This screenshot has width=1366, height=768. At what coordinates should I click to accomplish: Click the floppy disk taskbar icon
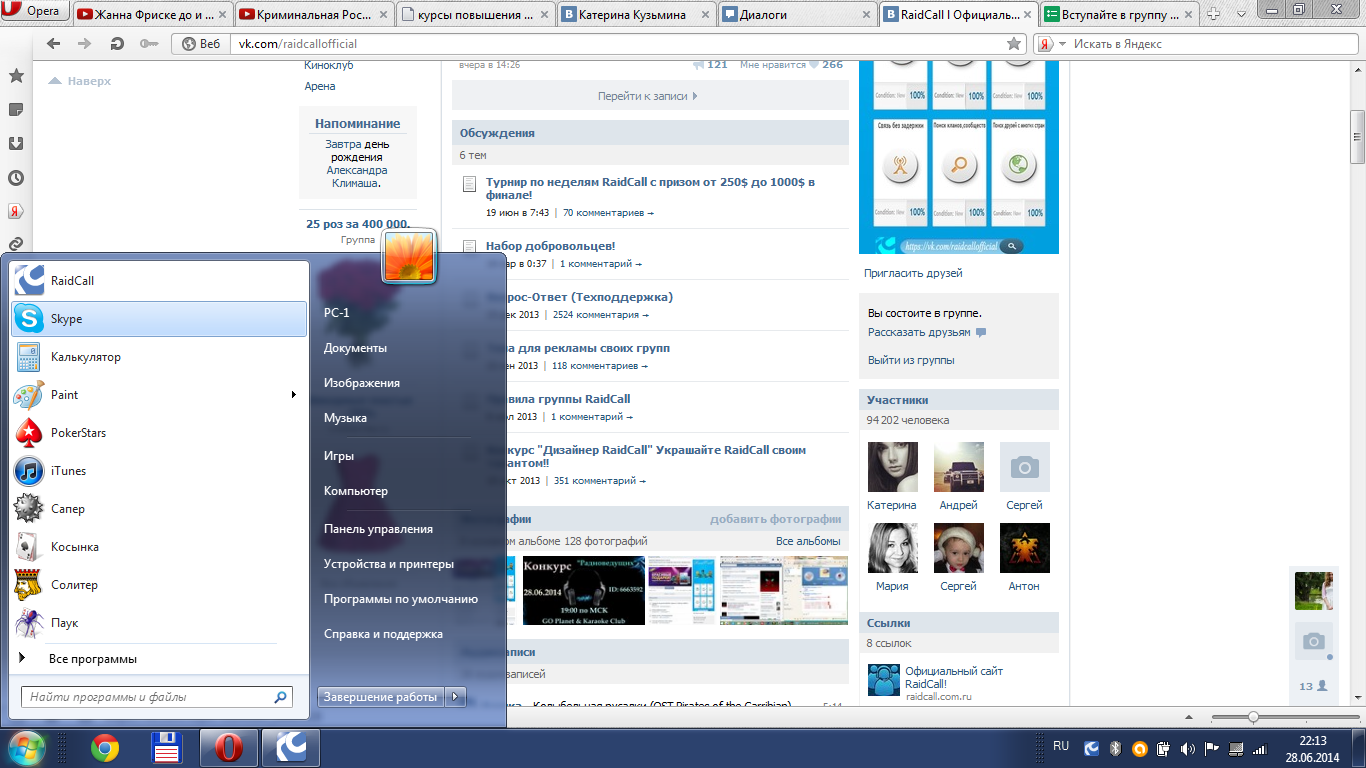coord(166,748)
